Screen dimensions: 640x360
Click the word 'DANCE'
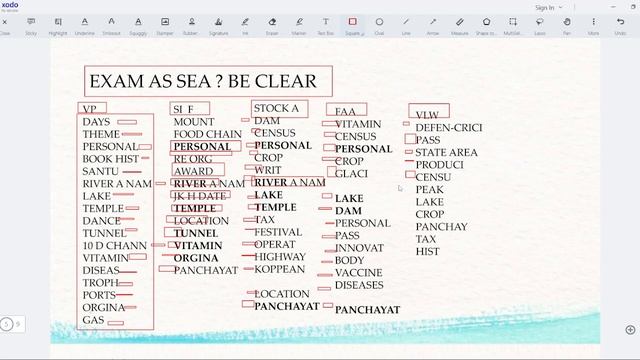click(101, 221)
